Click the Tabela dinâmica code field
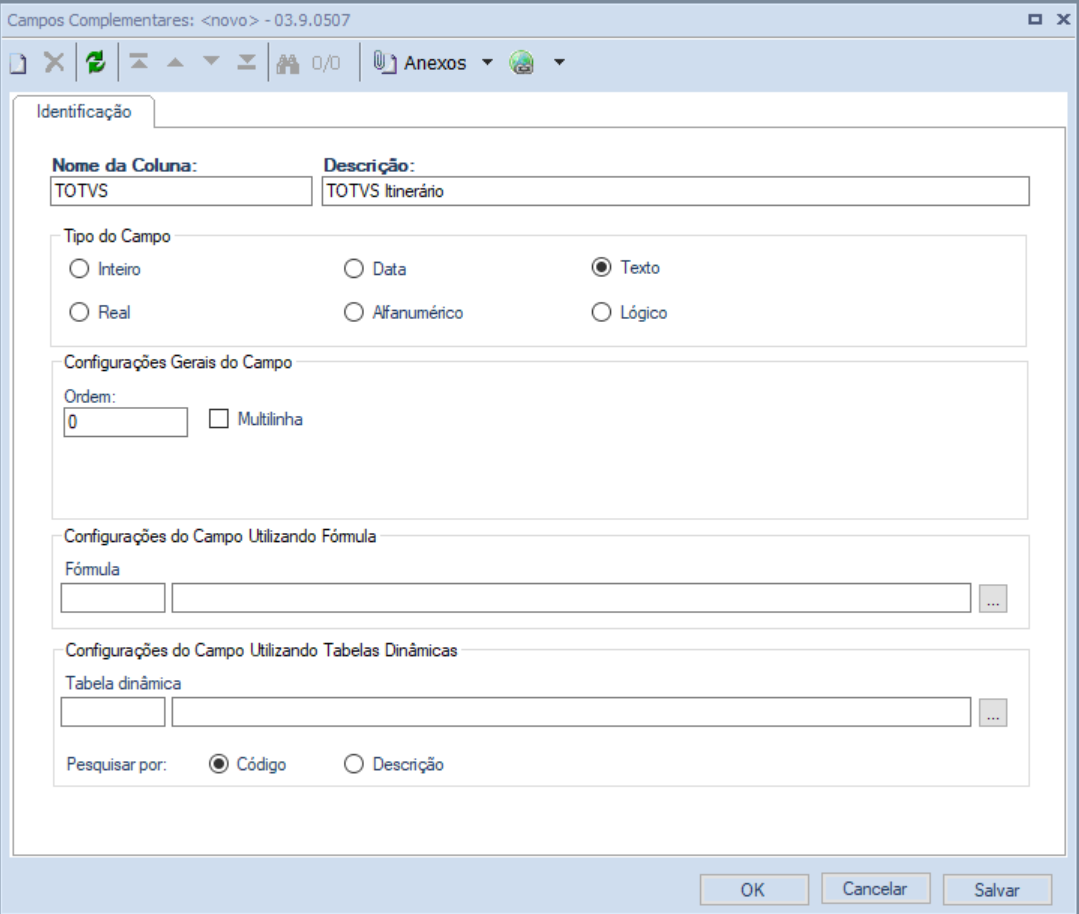Screen dimensions: 1079x914 coord(113,712)
